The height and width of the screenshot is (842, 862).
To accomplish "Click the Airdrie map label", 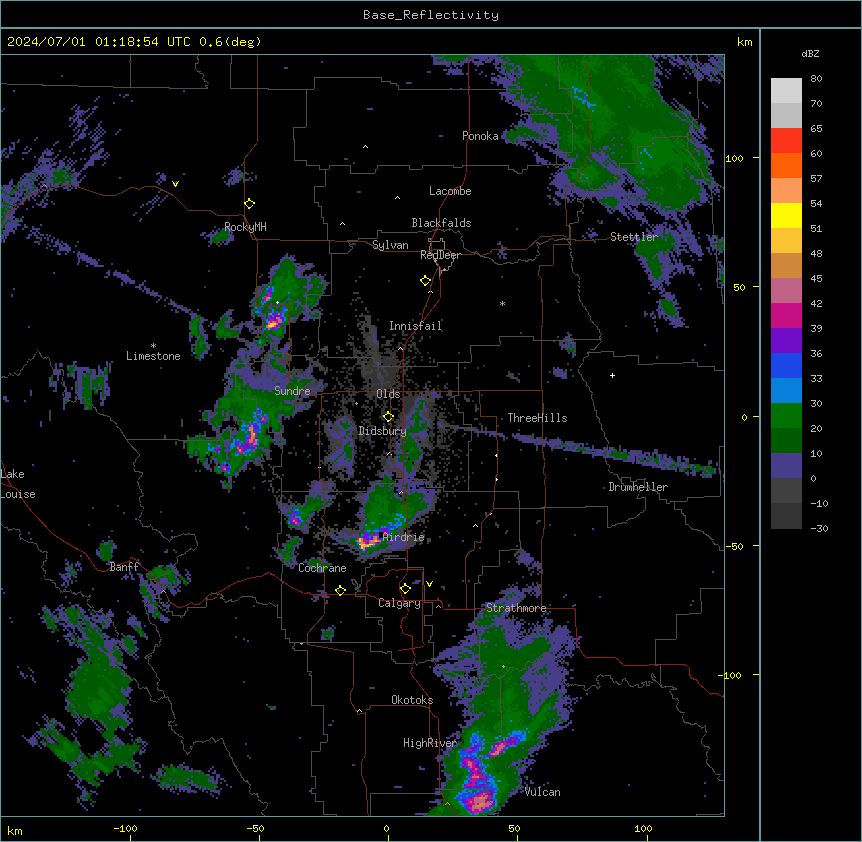I will (404, 537).
